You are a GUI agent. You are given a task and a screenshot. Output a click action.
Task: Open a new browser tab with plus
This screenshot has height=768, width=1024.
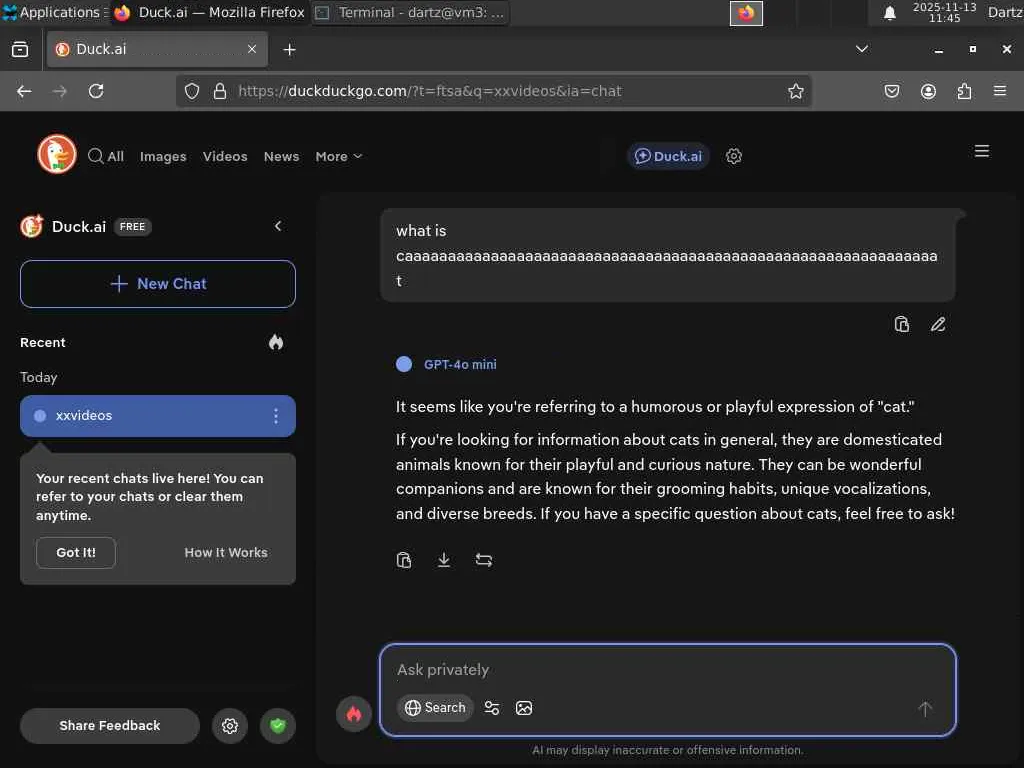[x=289, y=50]
